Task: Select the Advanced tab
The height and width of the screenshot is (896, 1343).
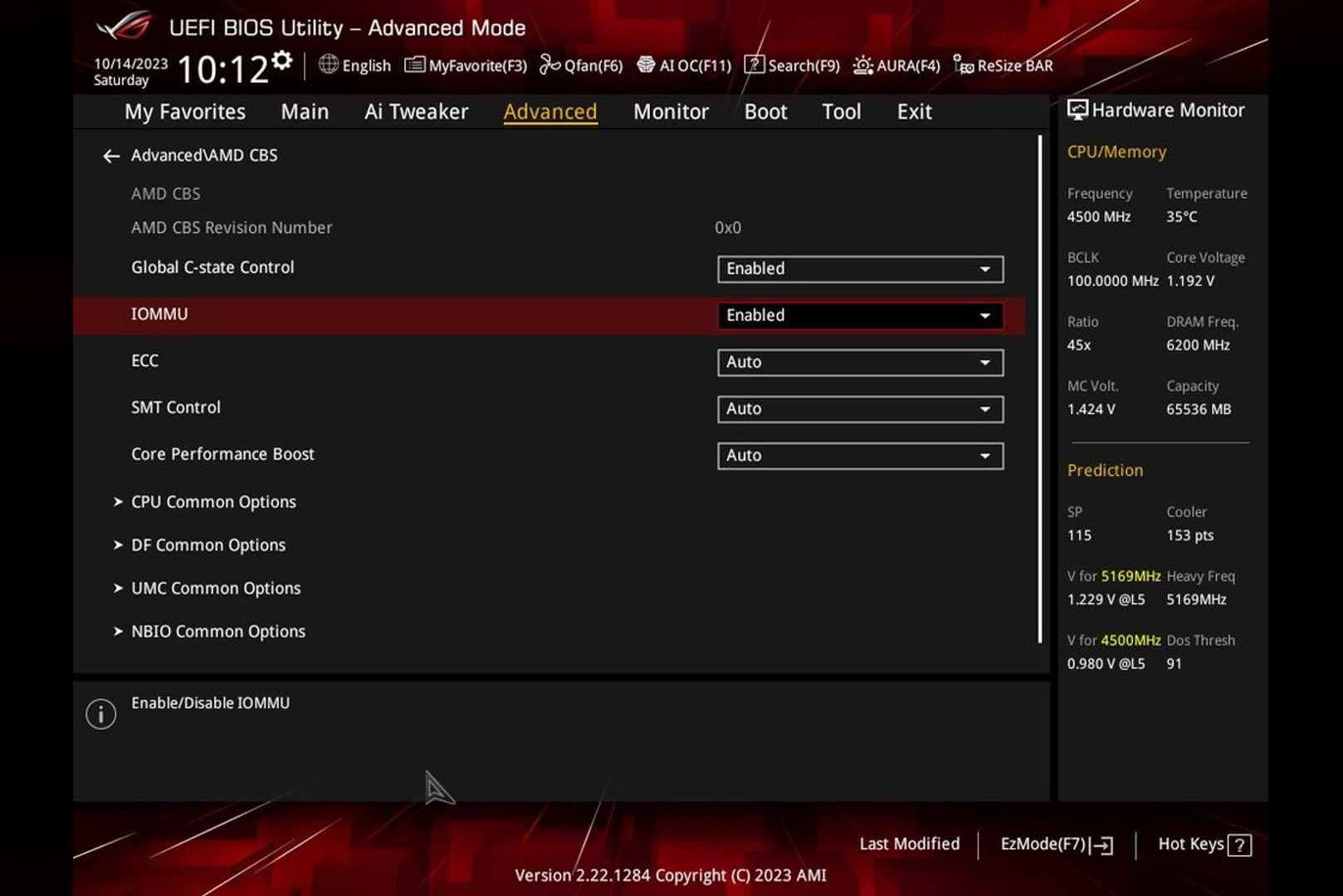Action: point(550,112)
